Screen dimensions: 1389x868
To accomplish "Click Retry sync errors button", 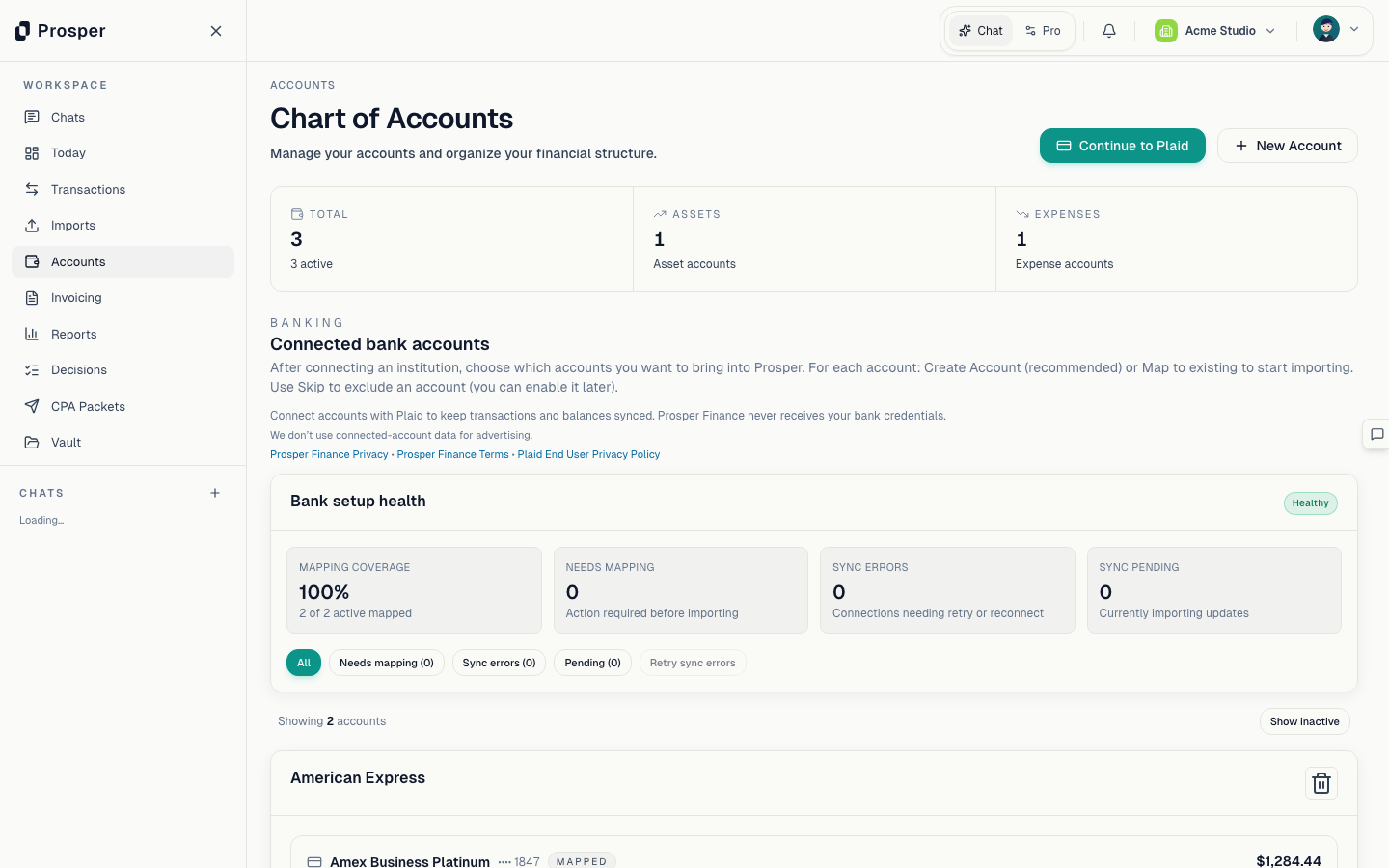I will point(693,663).
